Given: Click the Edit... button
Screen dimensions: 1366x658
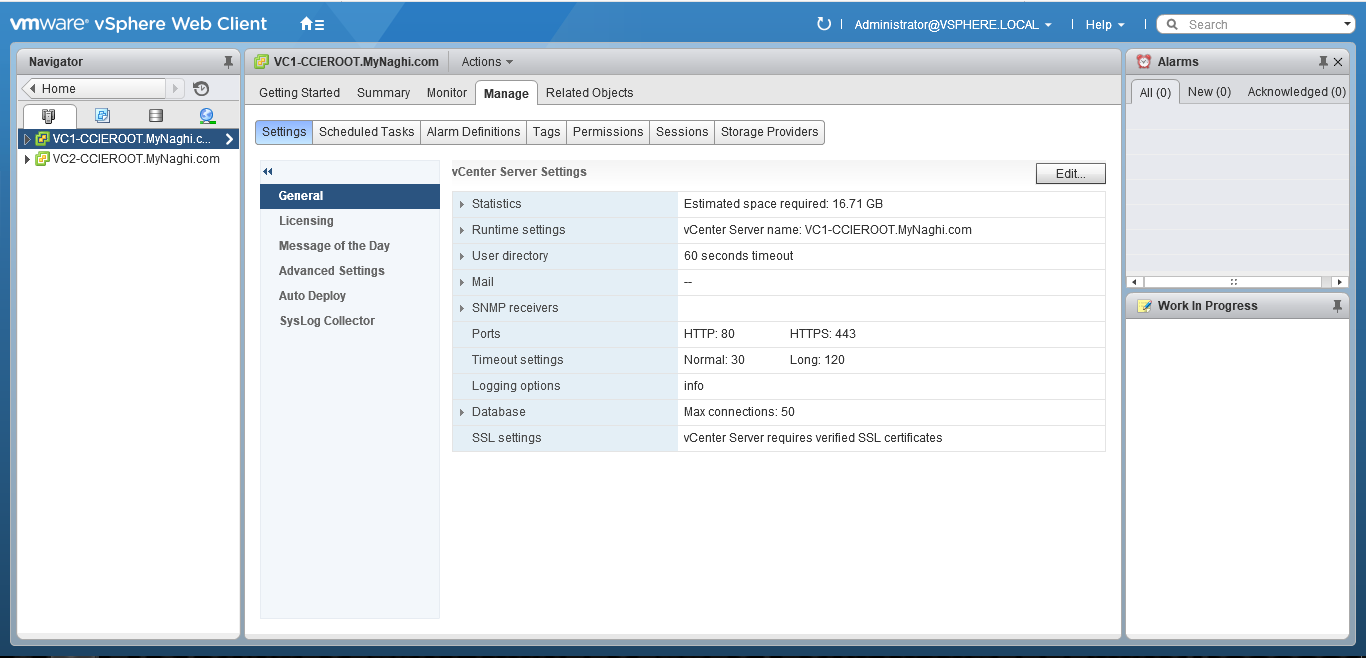Looking at the screenshot, I should [x=1070, y=174].
